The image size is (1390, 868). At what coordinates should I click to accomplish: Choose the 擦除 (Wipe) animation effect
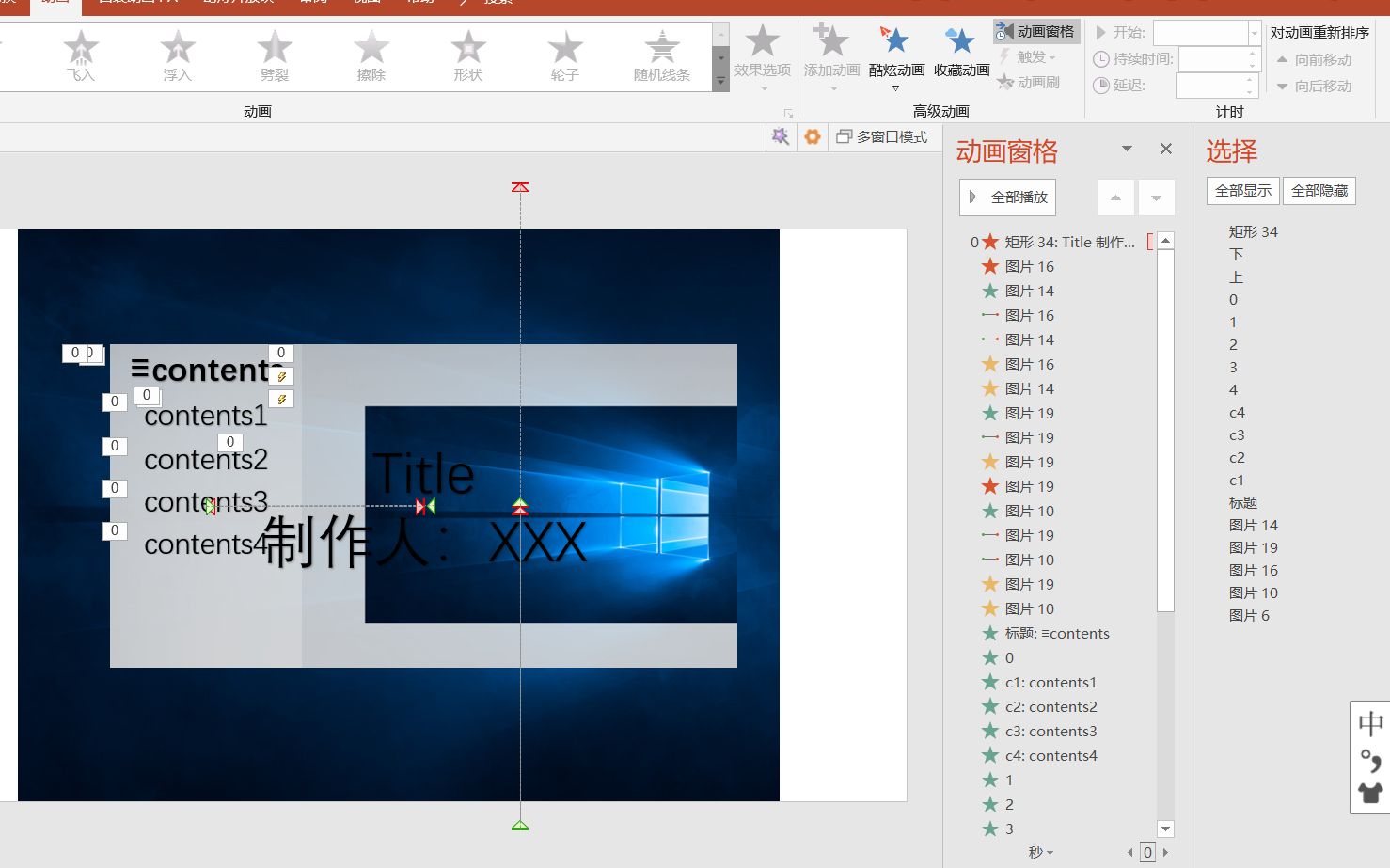tap(371, 56)
